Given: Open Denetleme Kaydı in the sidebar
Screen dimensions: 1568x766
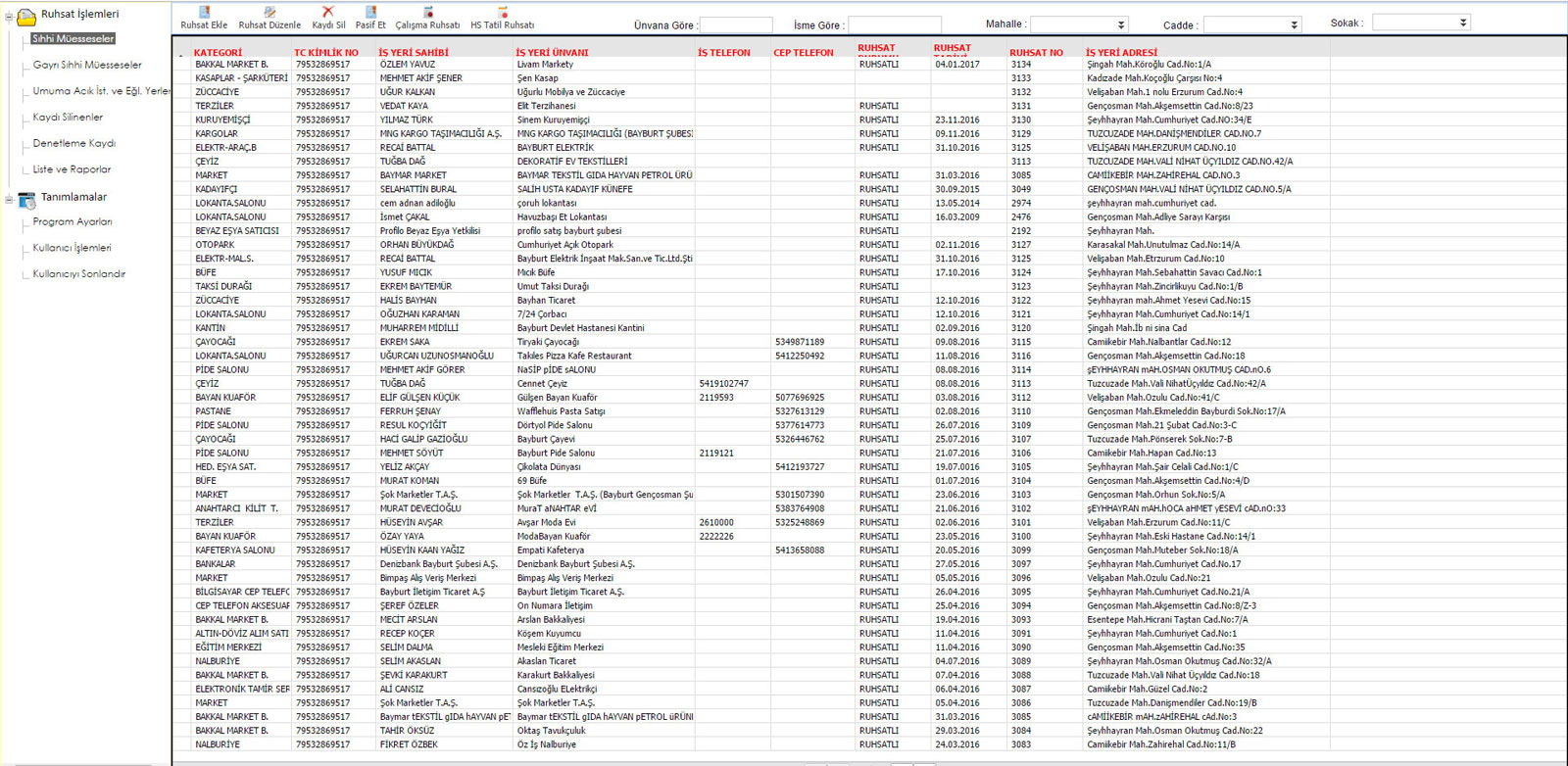Looking at the screenshot, I should pos(73,143).
